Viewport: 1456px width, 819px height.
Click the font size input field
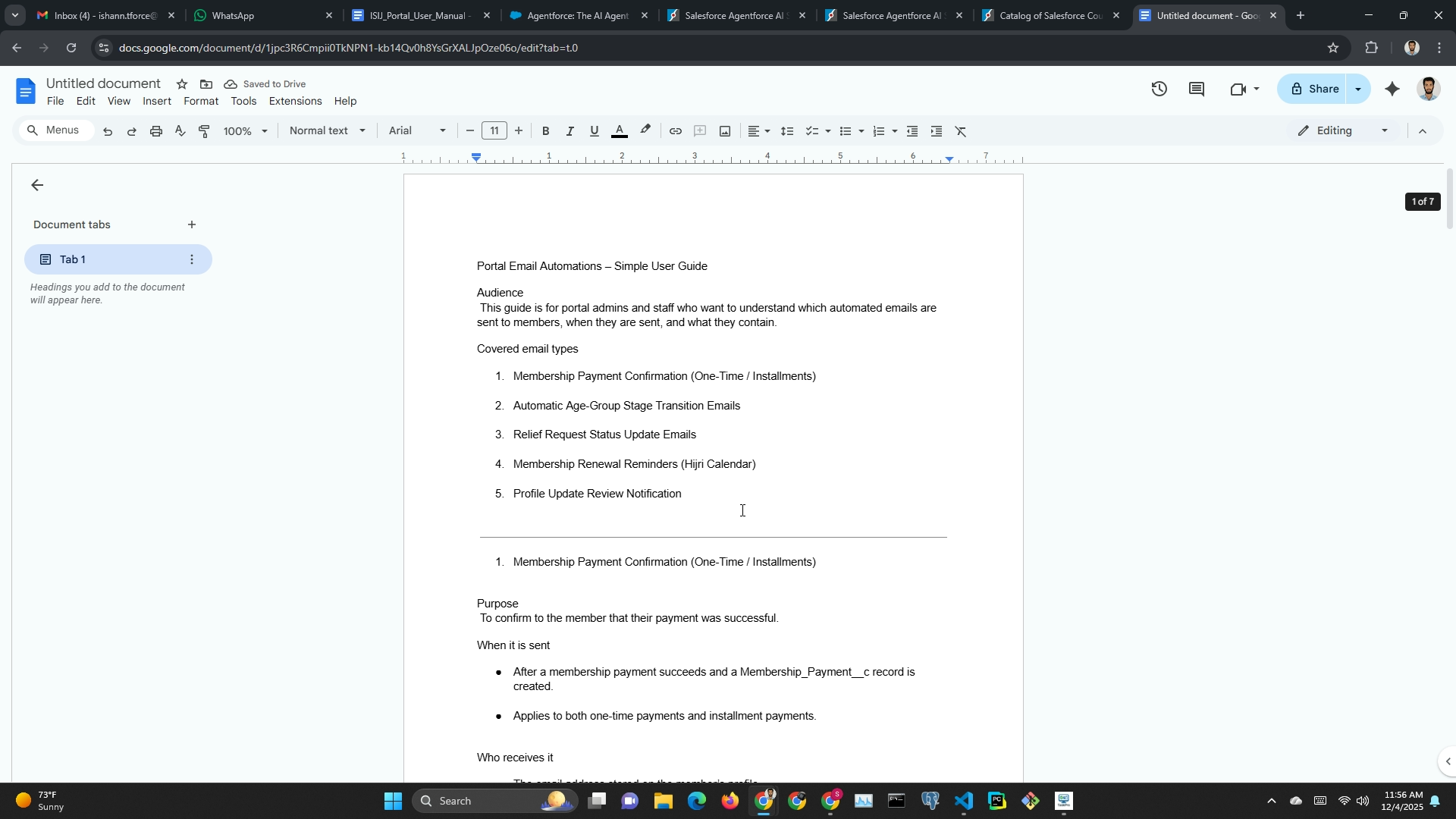coord(494,130)
